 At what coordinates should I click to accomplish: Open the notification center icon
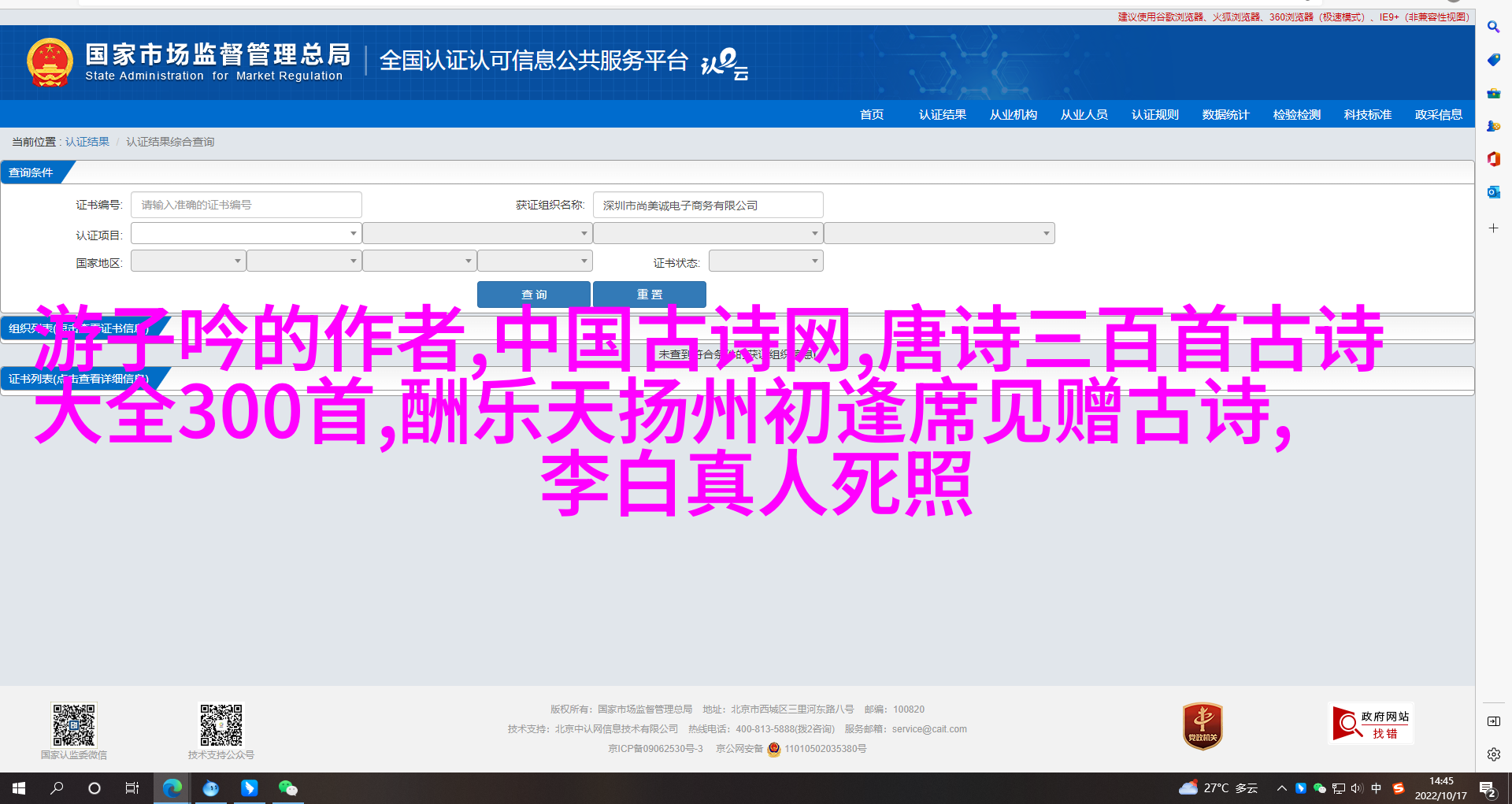pos(1488,789)
